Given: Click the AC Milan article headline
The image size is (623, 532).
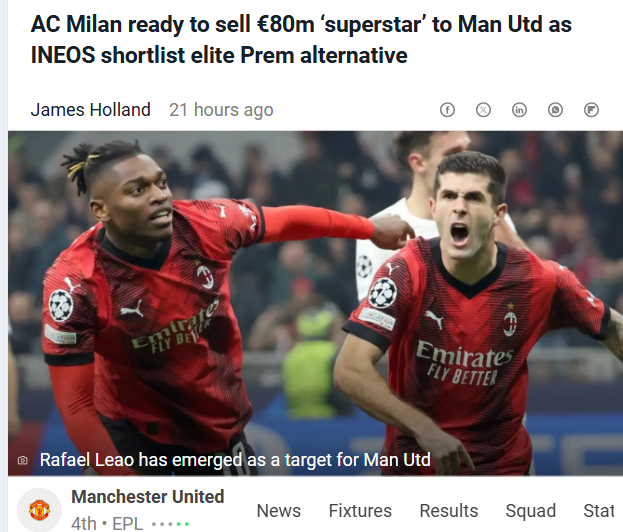Looking at the screenshot, I should tap(301, 39).
